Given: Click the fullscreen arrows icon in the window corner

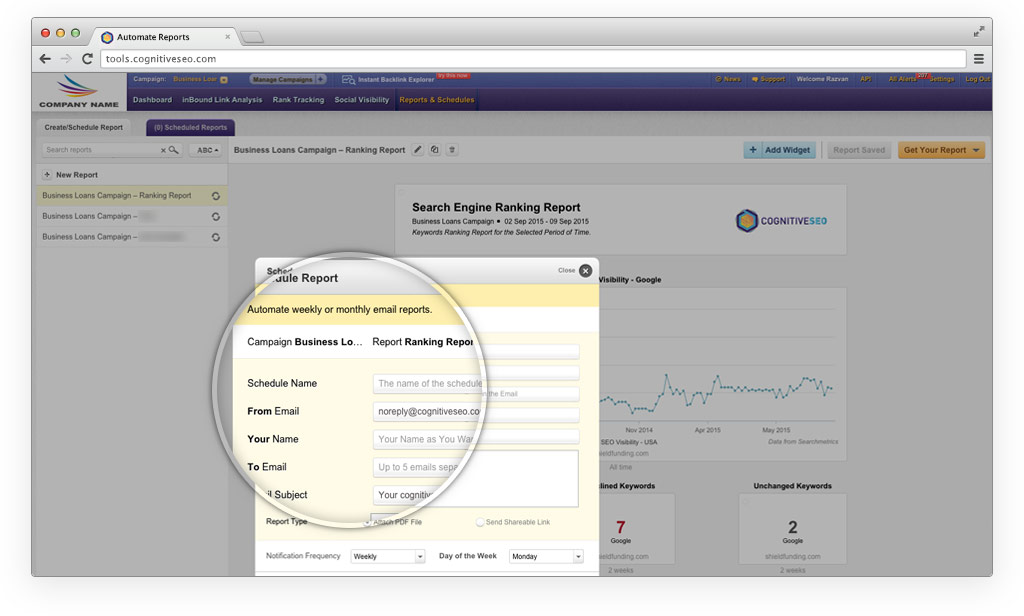Looking at the screenshot, I should click(979, 31).
